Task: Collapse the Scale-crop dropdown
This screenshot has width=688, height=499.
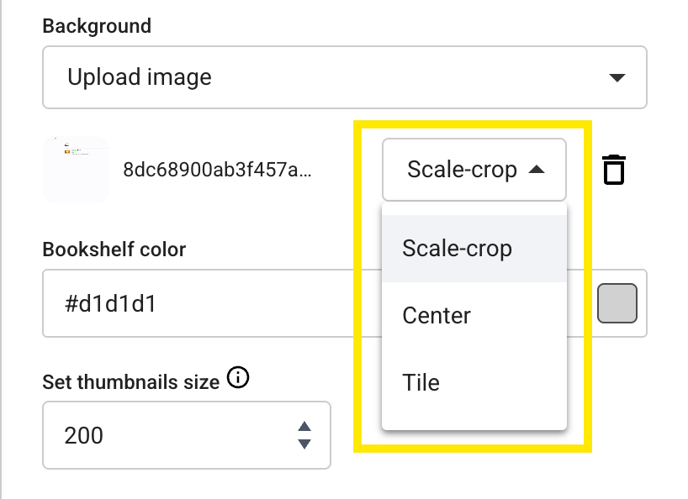Action: click(x=474, y=169)
